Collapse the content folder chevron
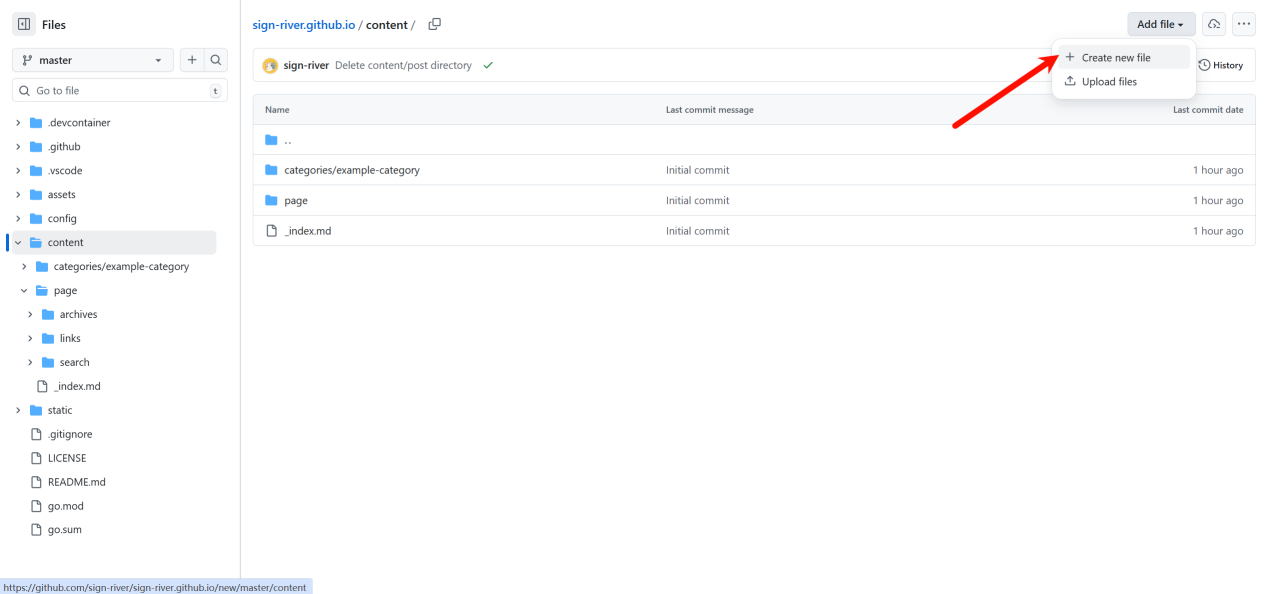Viewport: 1268px width, 594px height. point(18,243)
